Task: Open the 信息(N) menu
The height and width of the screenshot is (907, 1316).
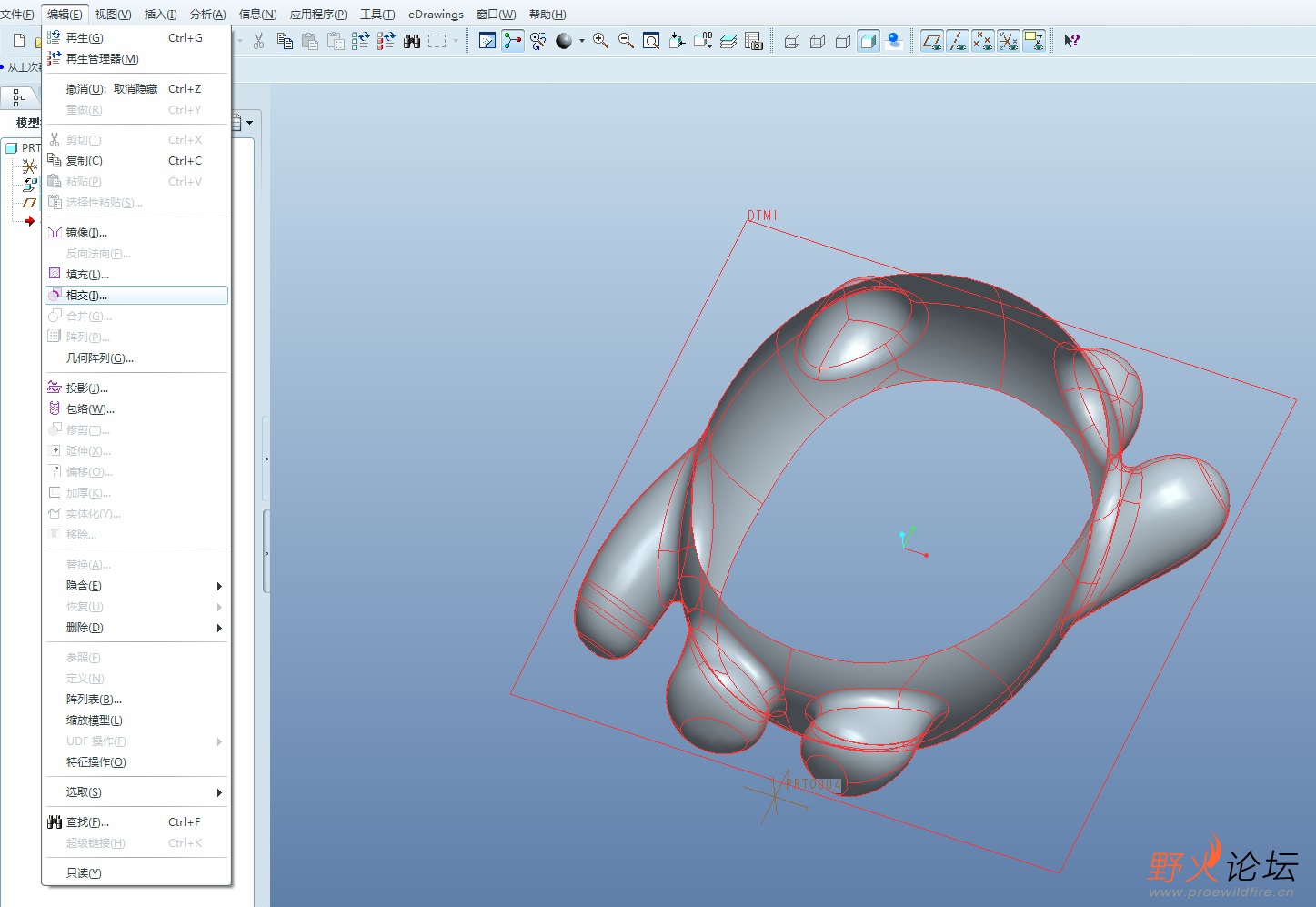Action: click(x=257, y=15)
